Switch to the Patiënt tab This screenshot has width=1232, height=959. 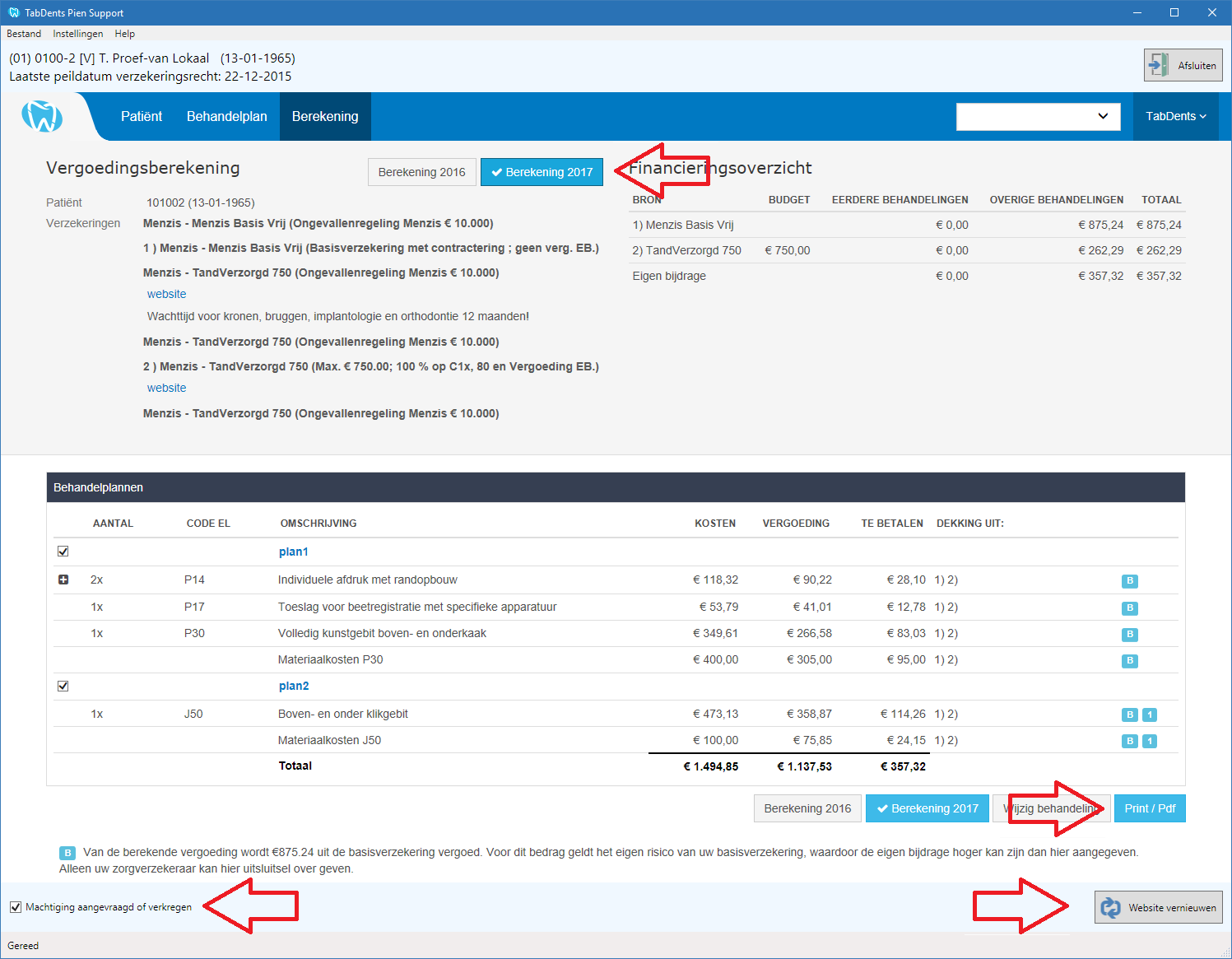(142, 116)
